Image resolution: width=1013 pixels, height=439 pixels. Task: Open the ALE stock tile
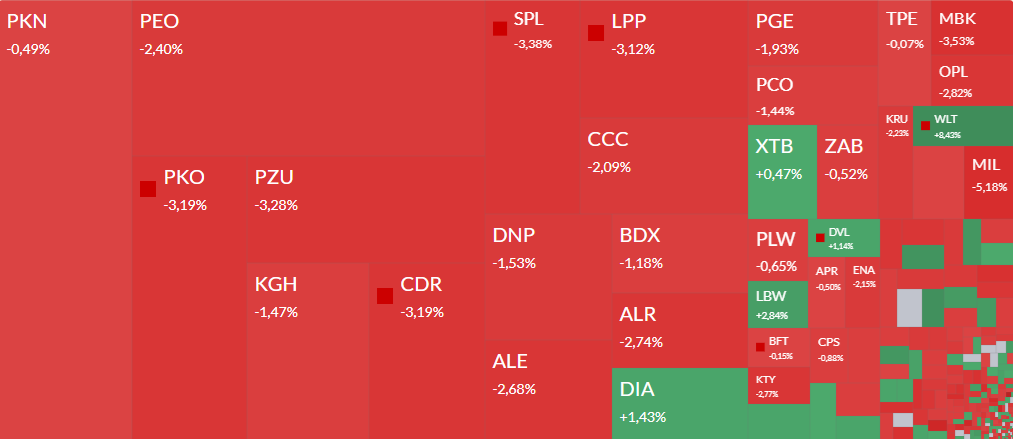pos(547,390)
